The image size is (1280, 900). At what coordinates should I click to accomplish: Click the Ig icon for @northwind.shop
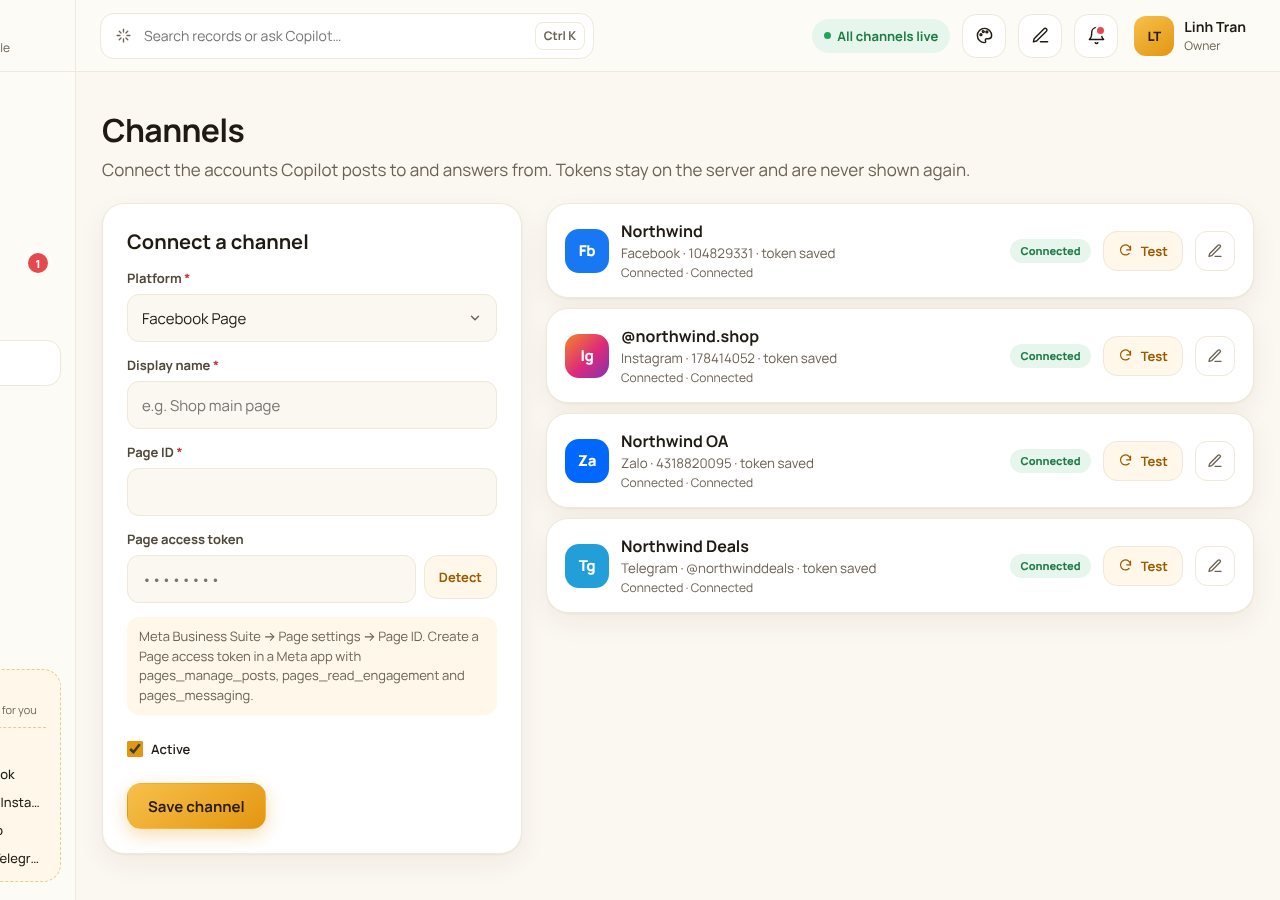click(x=587, y=356)
